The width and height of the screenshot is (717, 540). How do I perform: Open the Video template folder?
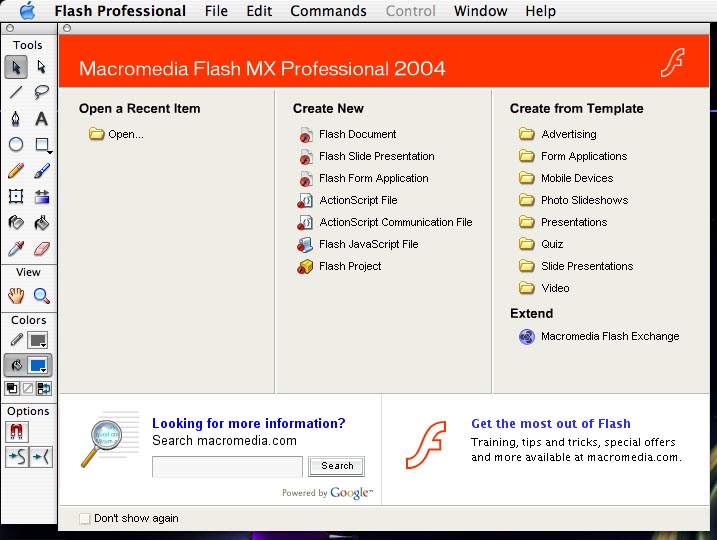[x=544, y=288]
